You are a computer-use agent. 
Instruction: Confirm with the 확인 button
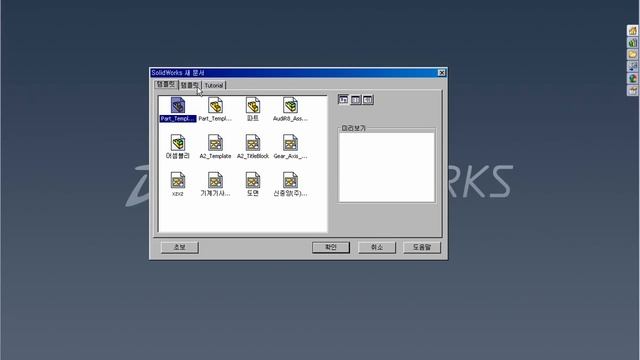pyautogui.click(x=331, y=247)
